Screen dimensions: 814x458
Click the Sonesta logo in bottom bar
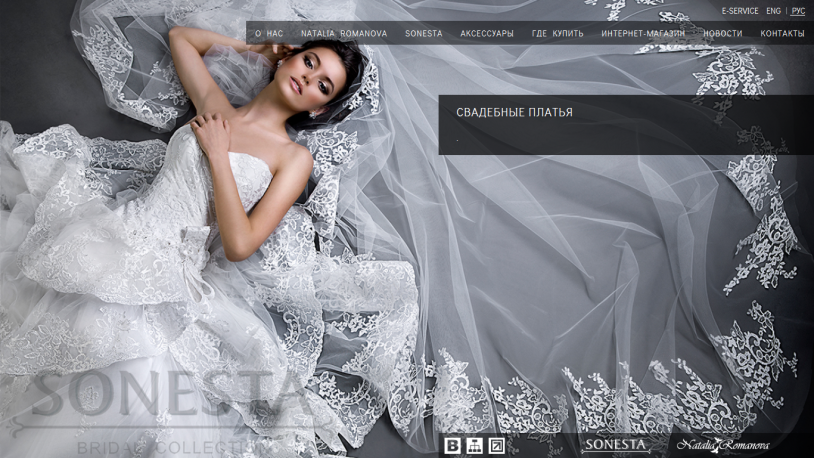coord(616,444)
